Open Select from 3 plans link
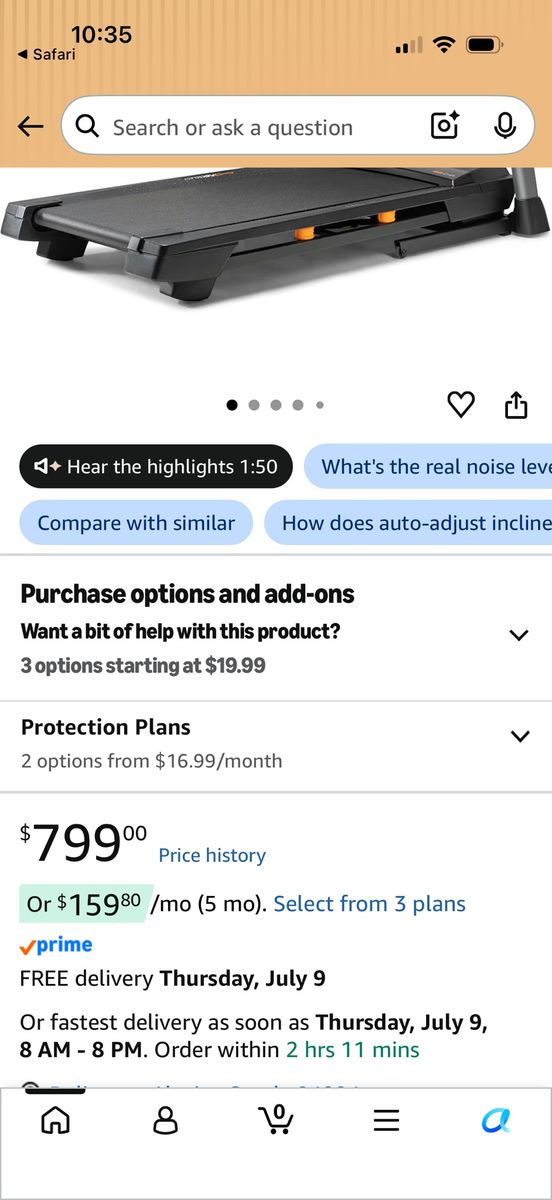This screenshot has width=552, height=1200. [x=370, y=904]
